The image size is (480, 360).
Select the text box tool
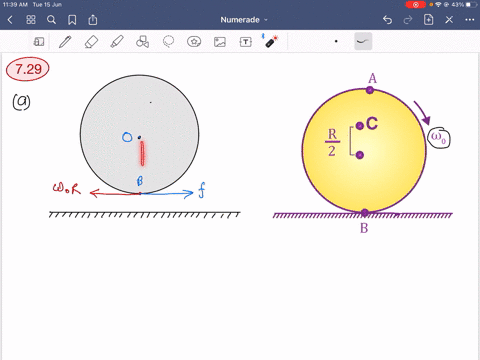pos(246,42)
